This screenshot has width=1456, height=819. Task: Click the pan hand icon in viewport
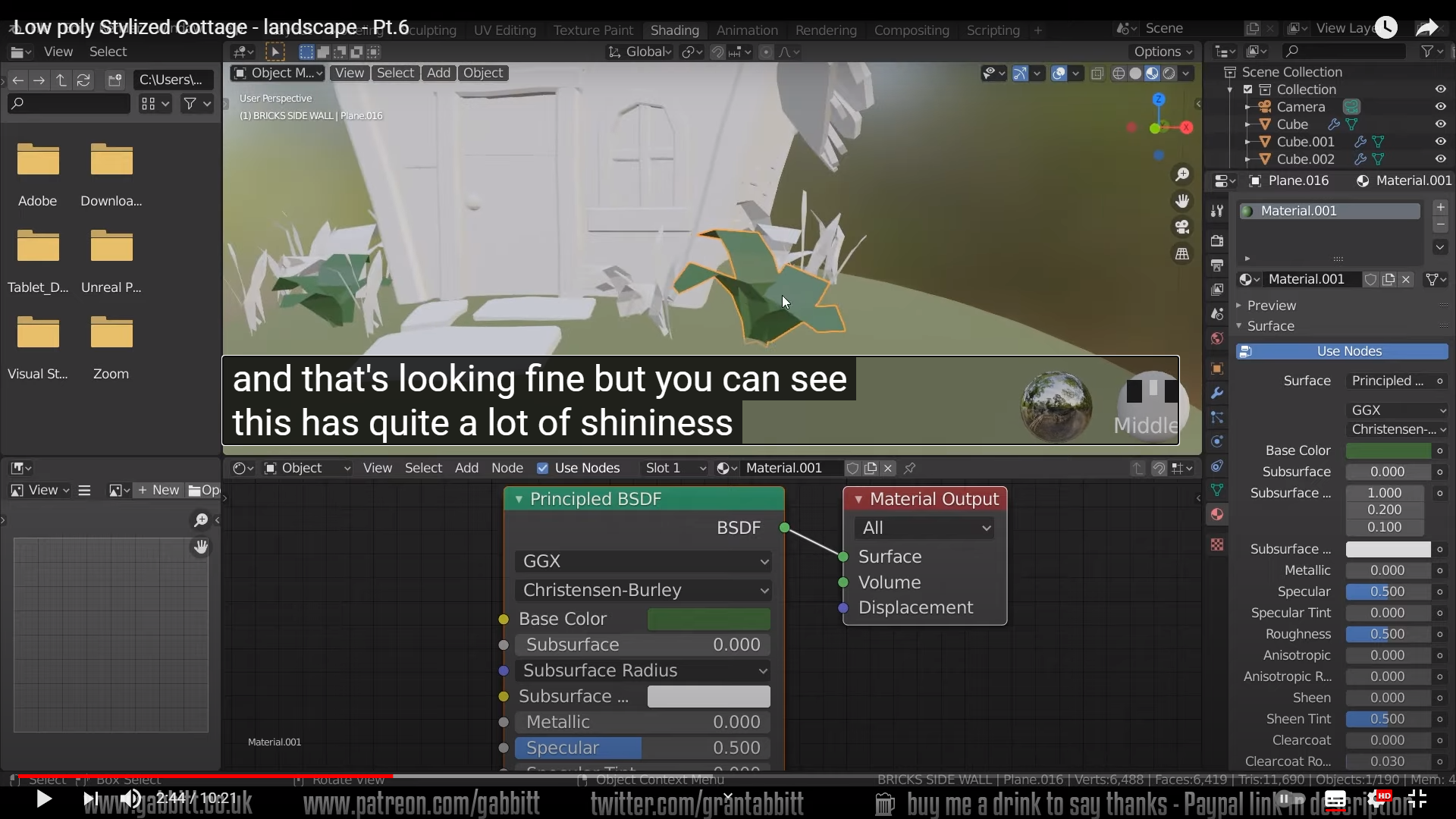click(x=1181, y=201)
